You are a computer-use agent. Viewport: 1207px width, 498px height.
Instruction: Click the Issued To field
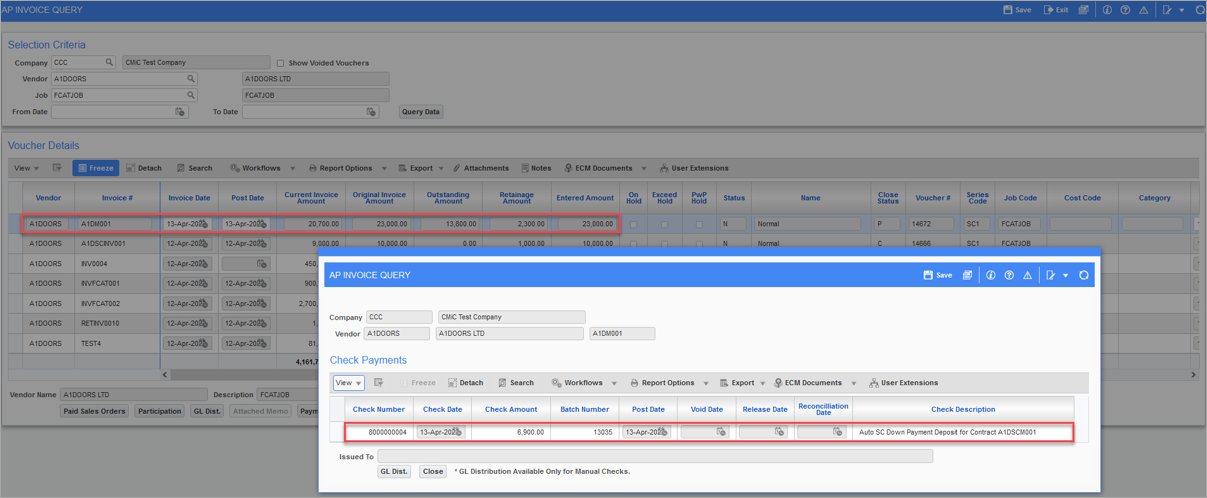point(655,456)
